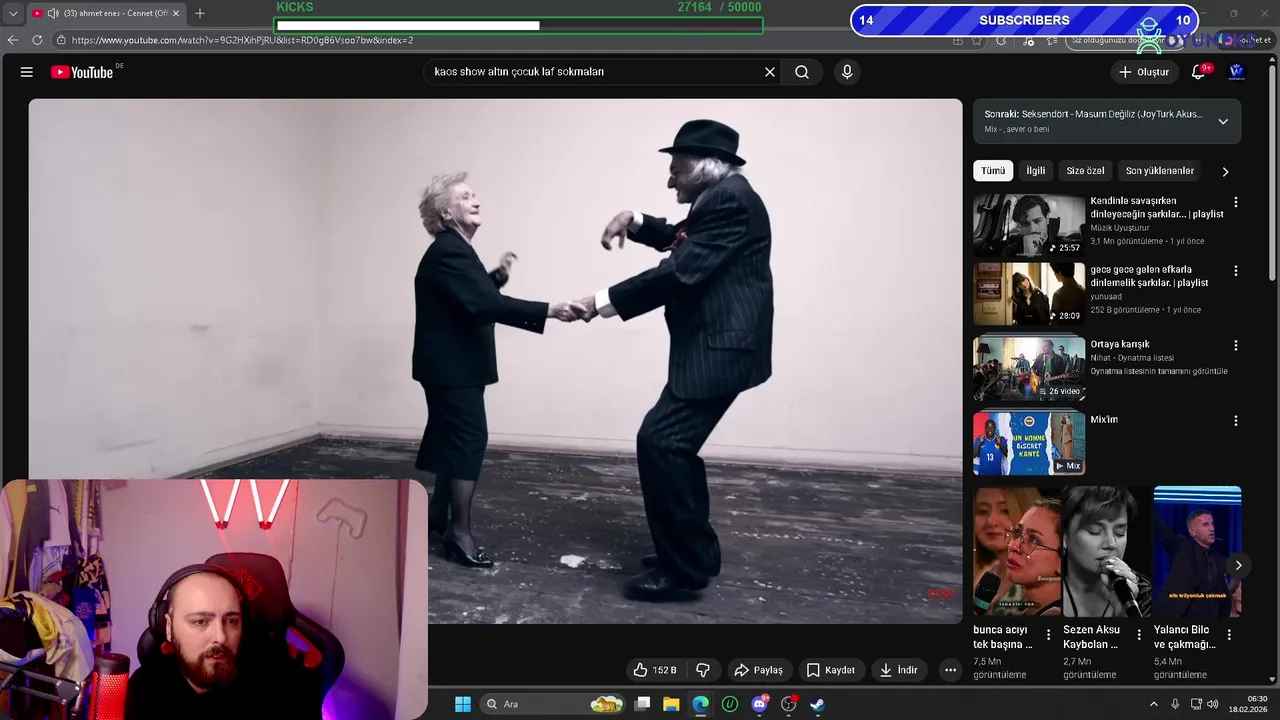Open Discord from the taskbar
The image size is (1280, 720).
tap(759, 704)
